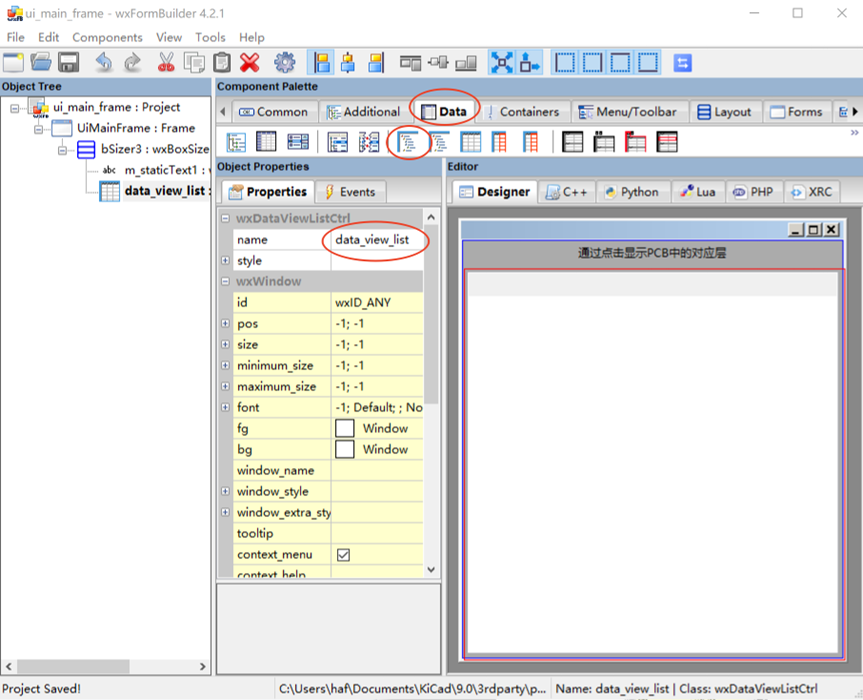Viewport: 863px width, 700px height.
Task: Move palette tabs back with left arrow
Action: 222,112
